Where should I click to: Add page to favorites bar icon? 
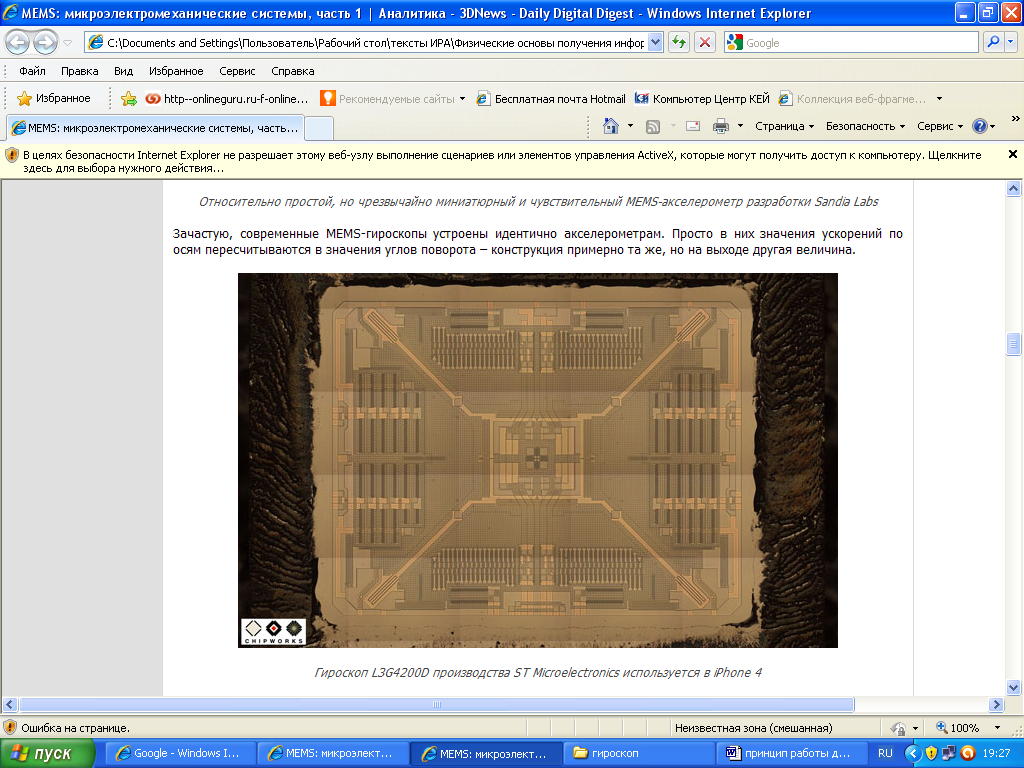click(x=129, y=99)
